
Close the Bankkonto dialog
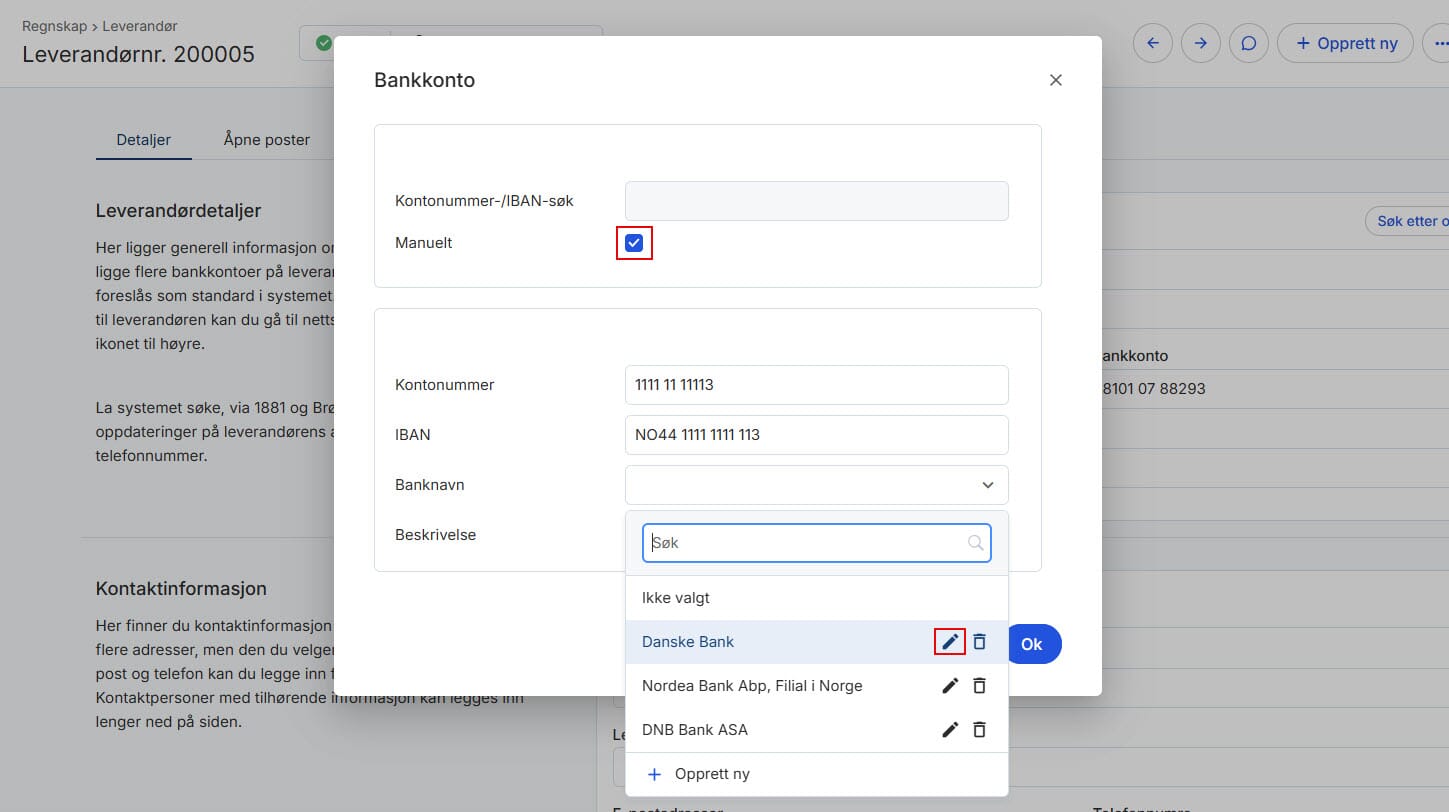tap(1056, 80)
